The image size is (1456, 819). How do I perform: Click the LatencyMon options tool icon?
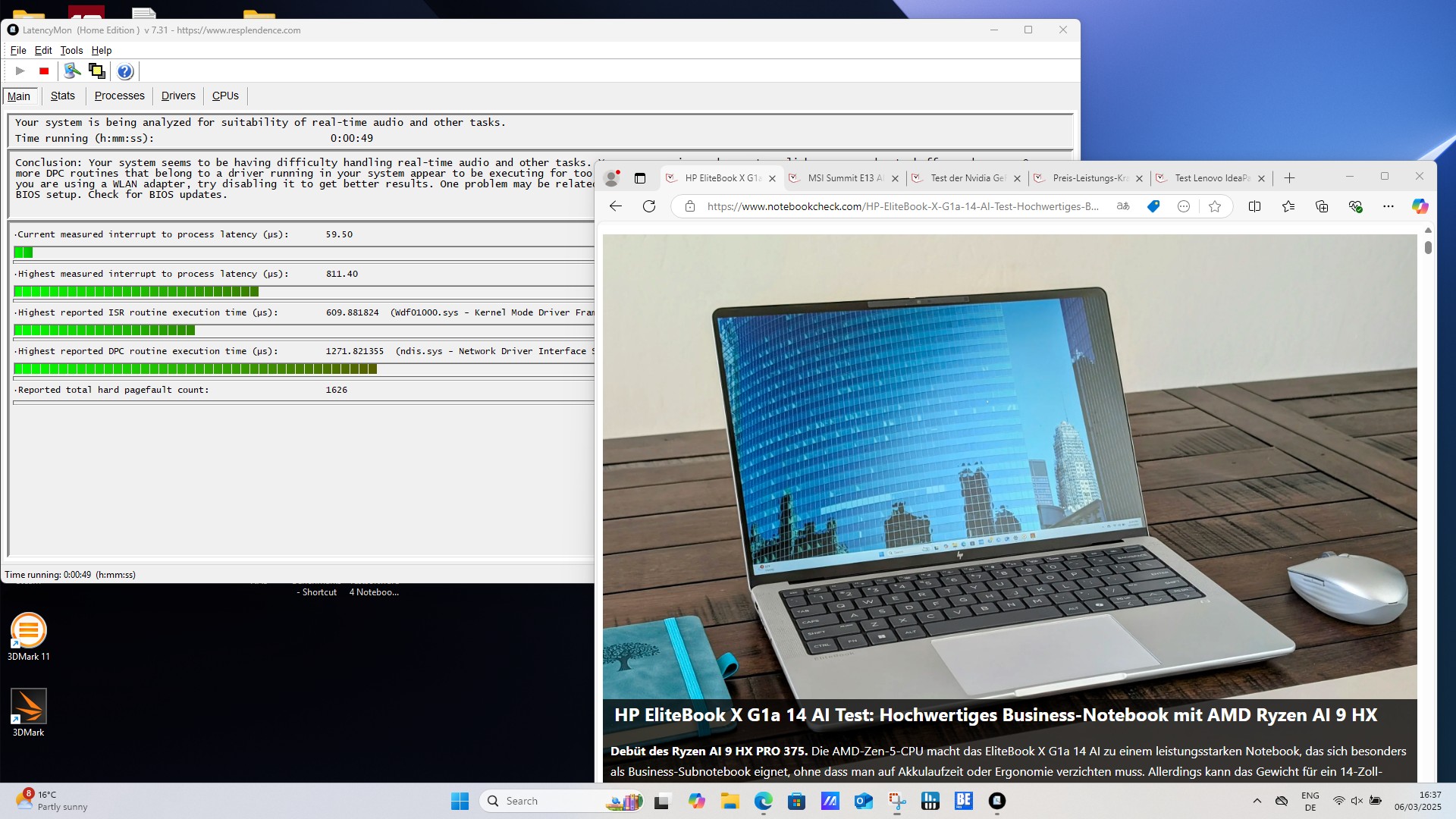pos(72,71)
